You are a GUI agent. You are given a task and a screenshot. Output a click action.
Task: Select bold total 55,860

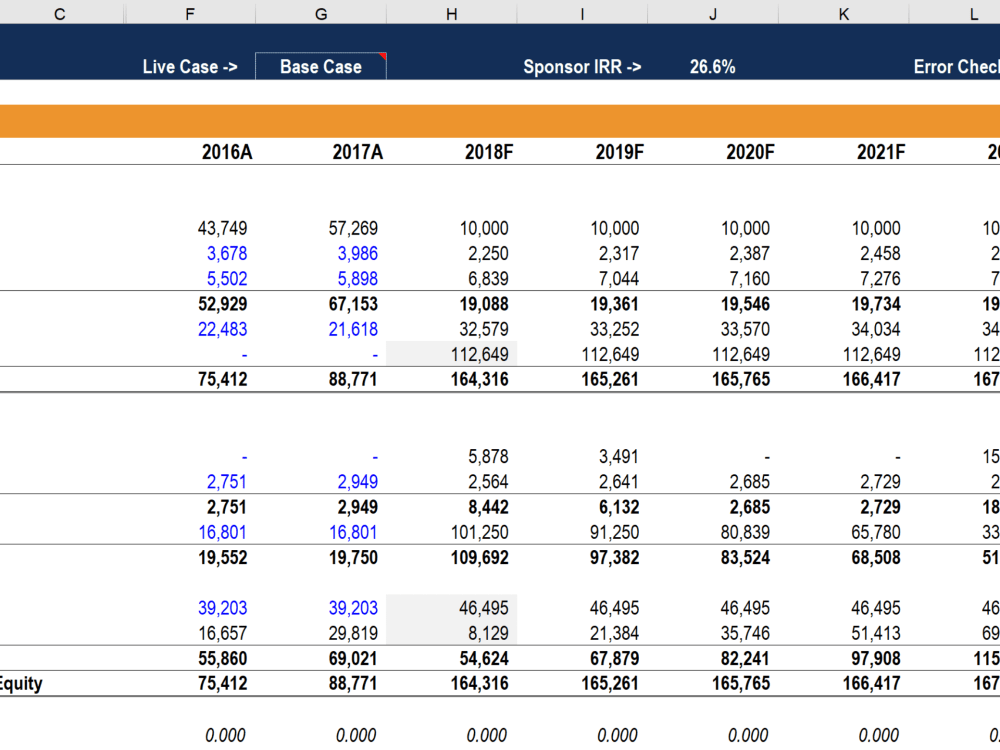[223, 658]
